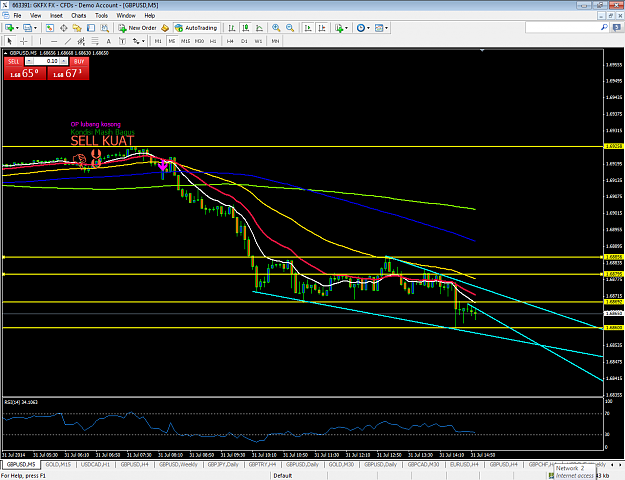Open the Insert menu
The image size is (625, 480).
pyautogui.click(x=56, y=16)
